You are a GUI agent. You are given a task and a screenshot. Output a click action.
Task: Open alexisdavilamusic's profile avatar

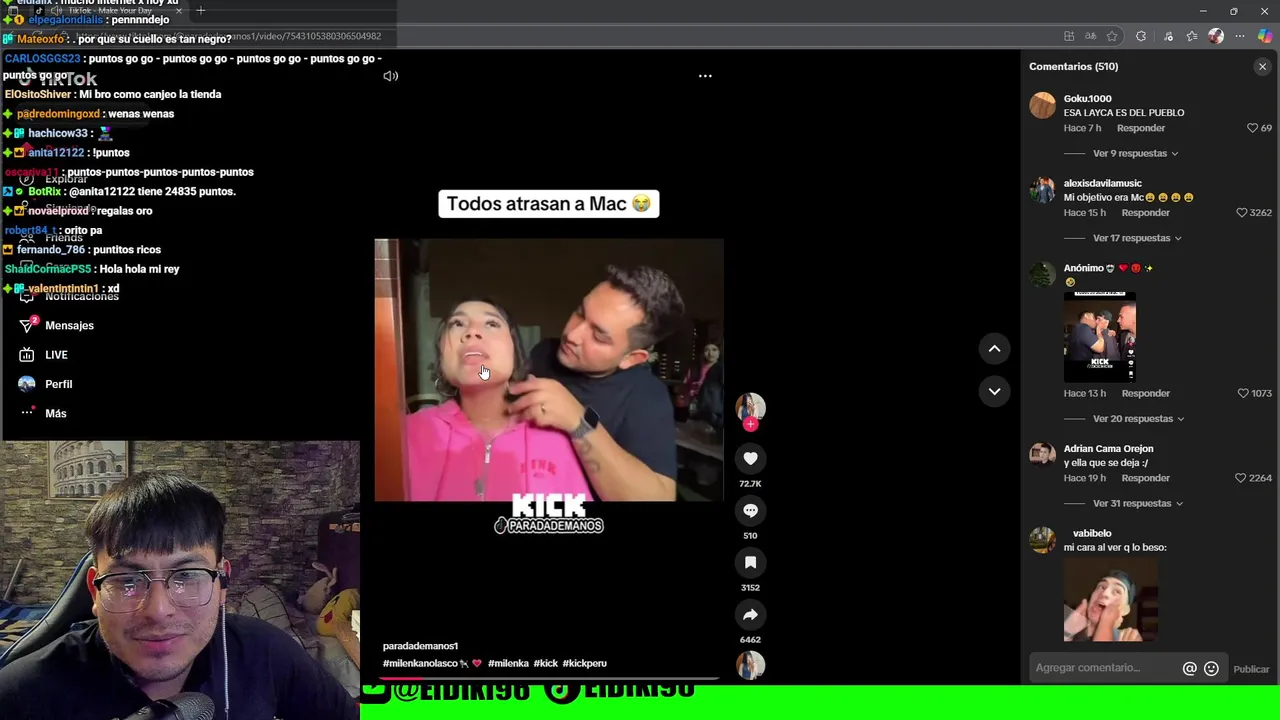point(1042,190)
